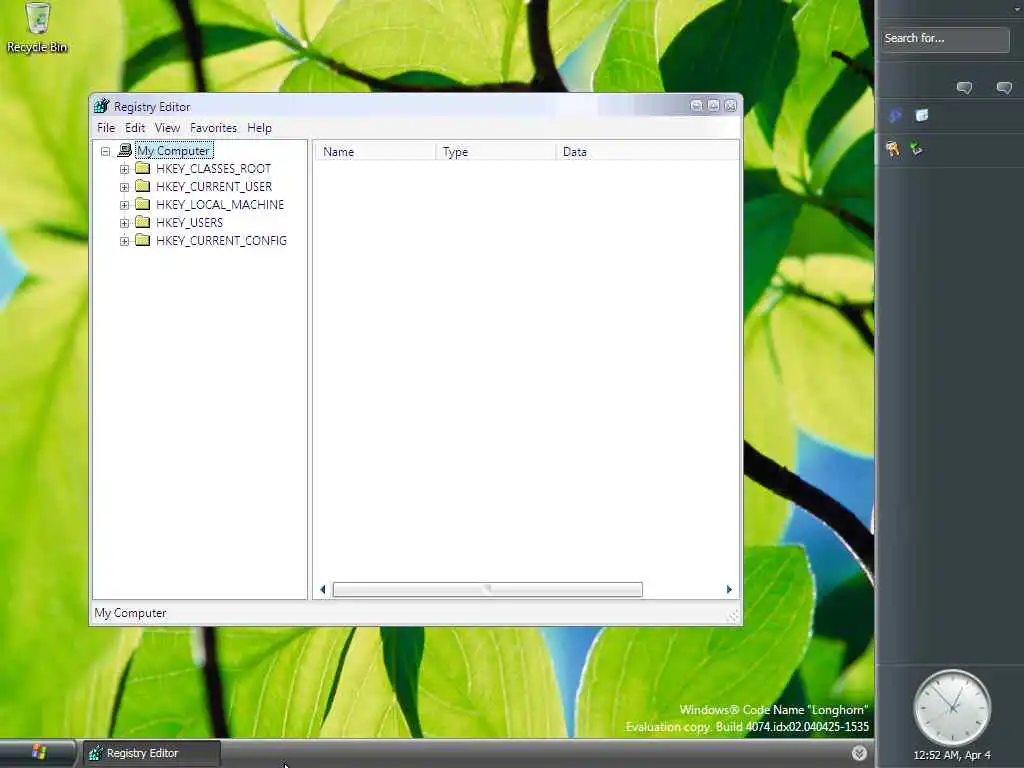The image size is (1024, 768).
Task: Click the My Computer status bar text
Action: click(131, 613)
